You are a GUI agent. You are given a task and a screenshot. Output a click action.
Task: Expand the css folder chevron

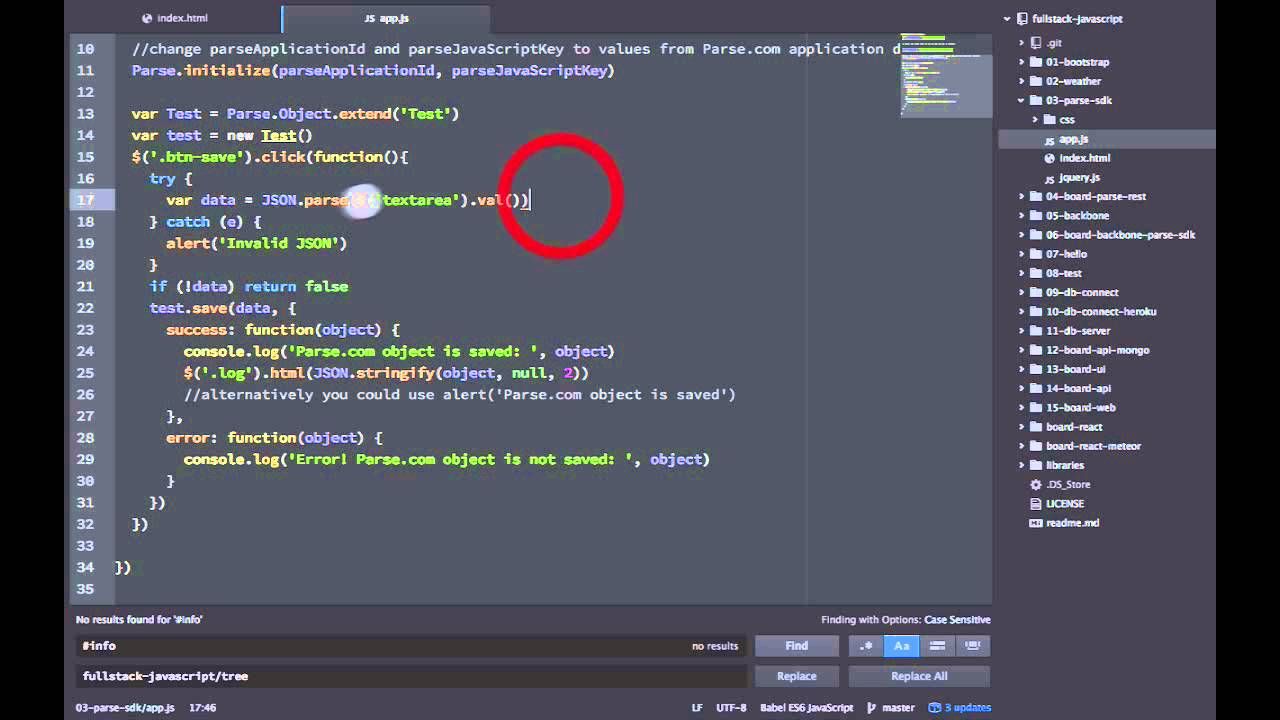1036,119
